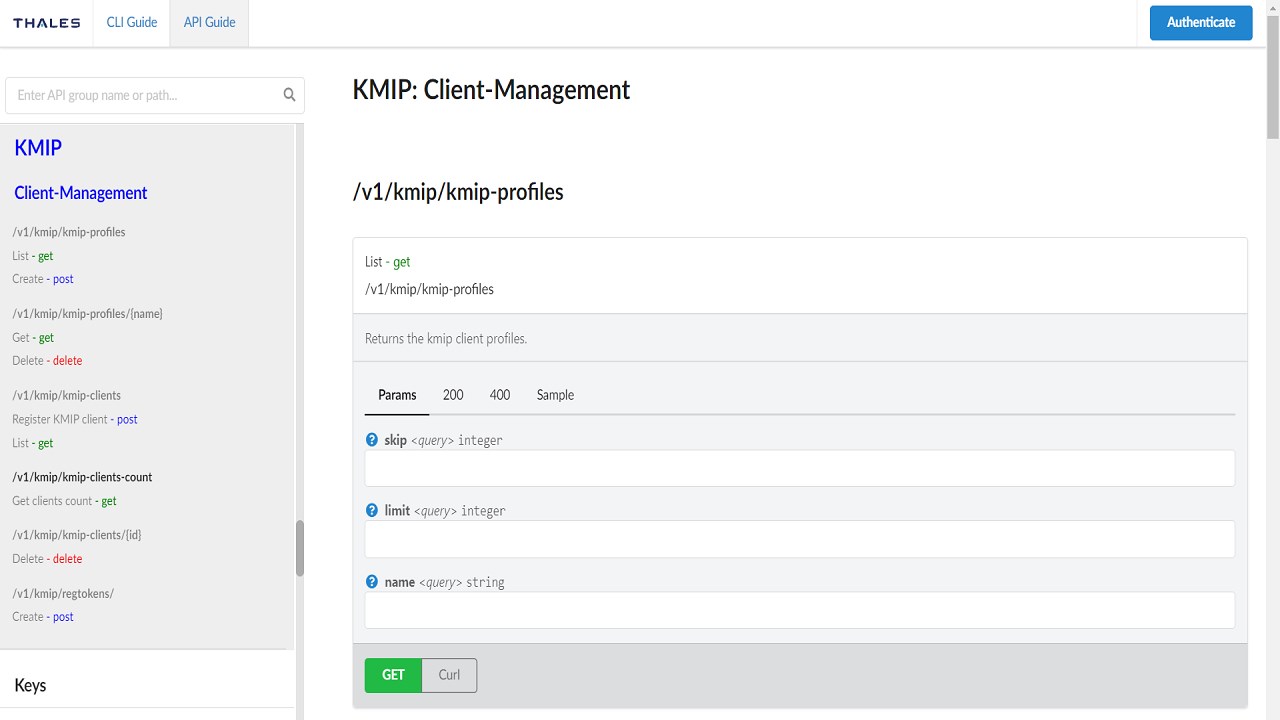
Task: Open Get clients count endpoint link
Action: click(x=64, y=501)
